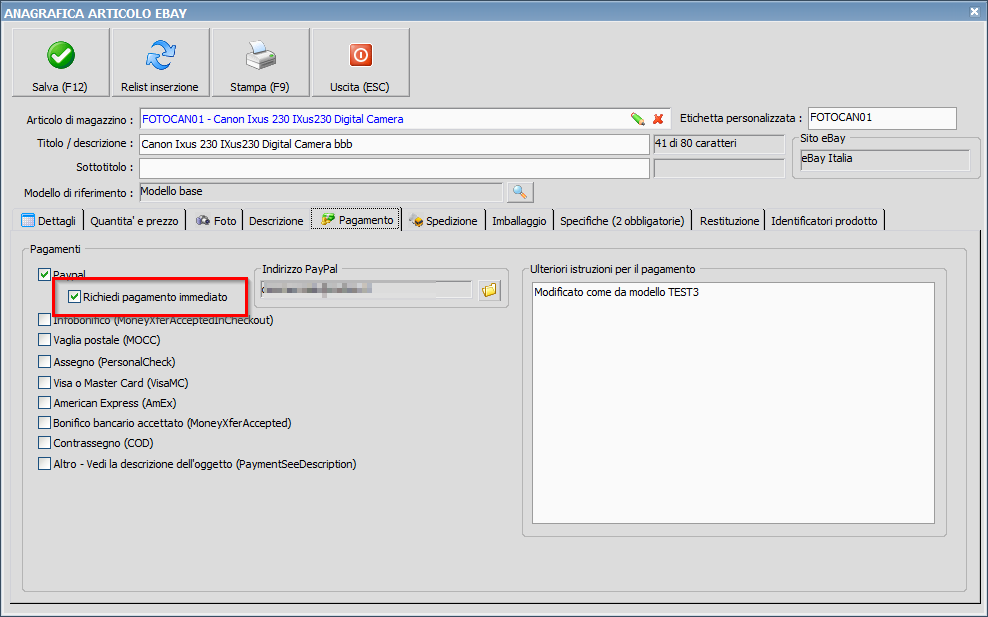Image resolution: width=988 pixels, height=617 pixels.
Task: Go to the Descrizione tab
Action: (276, 221)
